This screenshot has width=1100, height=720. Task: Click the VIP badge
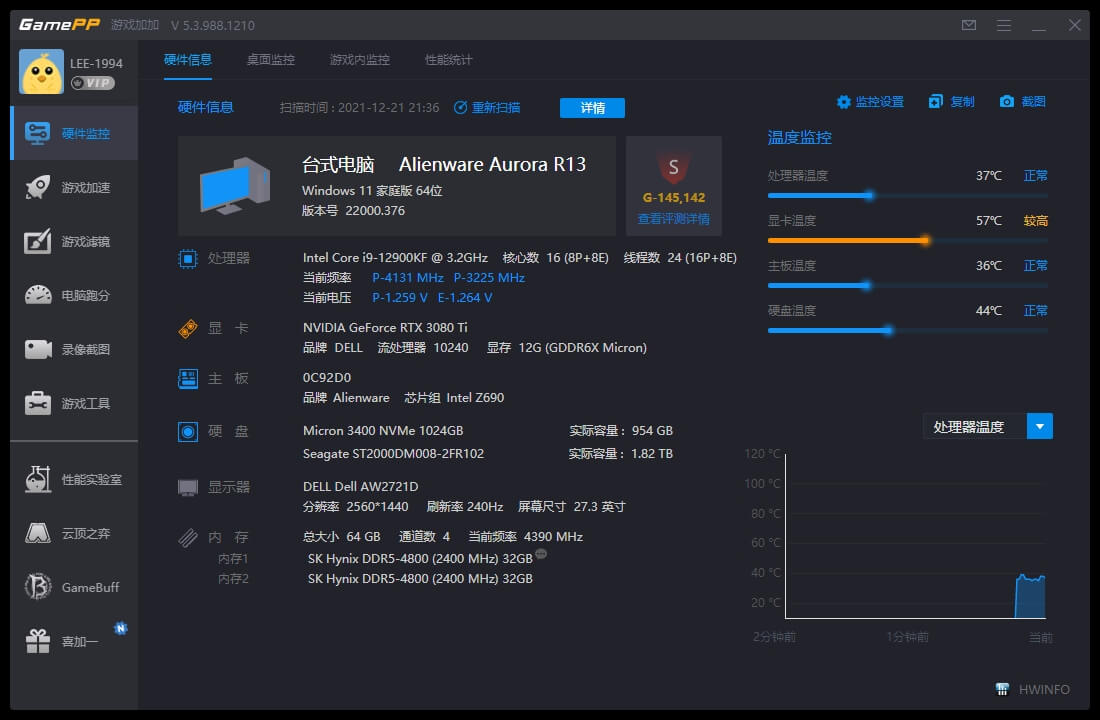[93, 83]
